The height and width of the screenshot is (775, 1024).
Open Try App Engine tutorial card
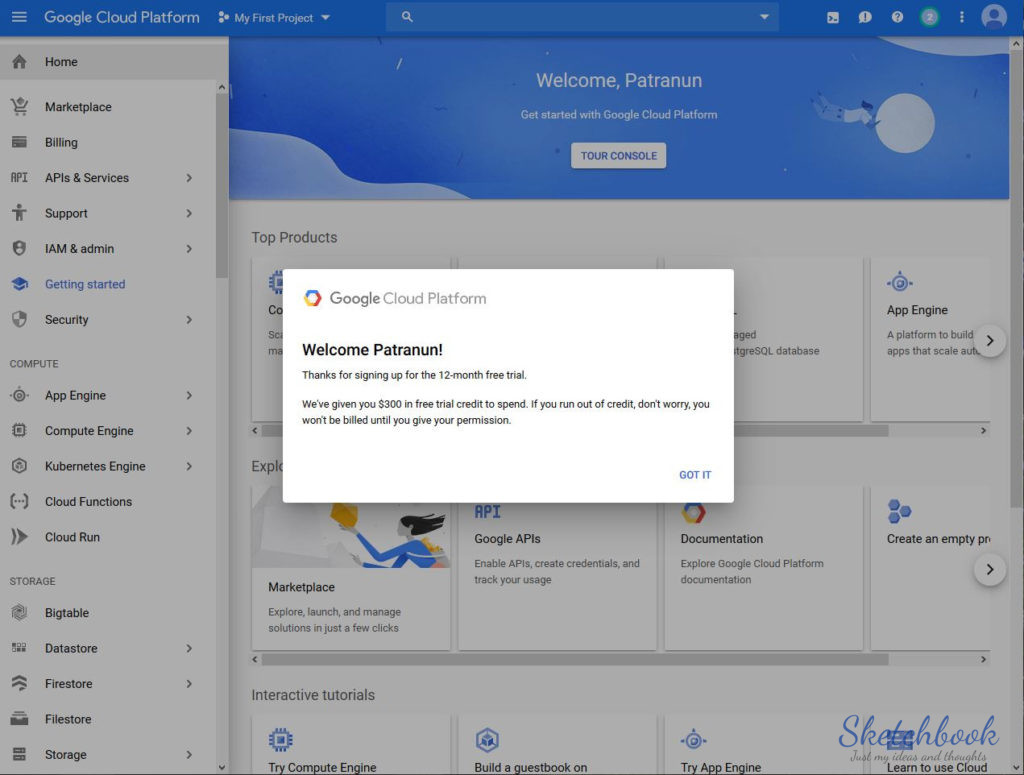[x=763, y=745]
